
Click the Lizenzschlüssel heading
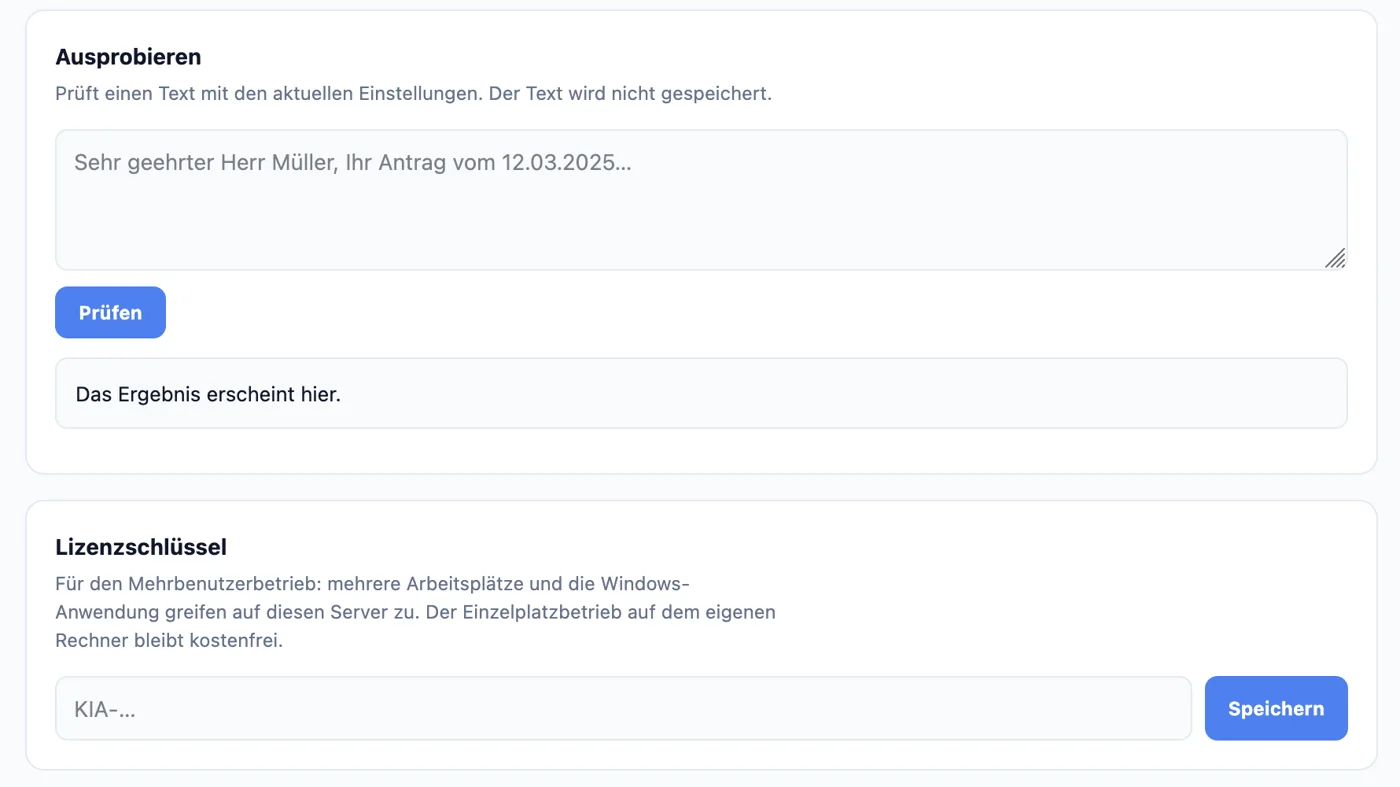tap(141, 547)
